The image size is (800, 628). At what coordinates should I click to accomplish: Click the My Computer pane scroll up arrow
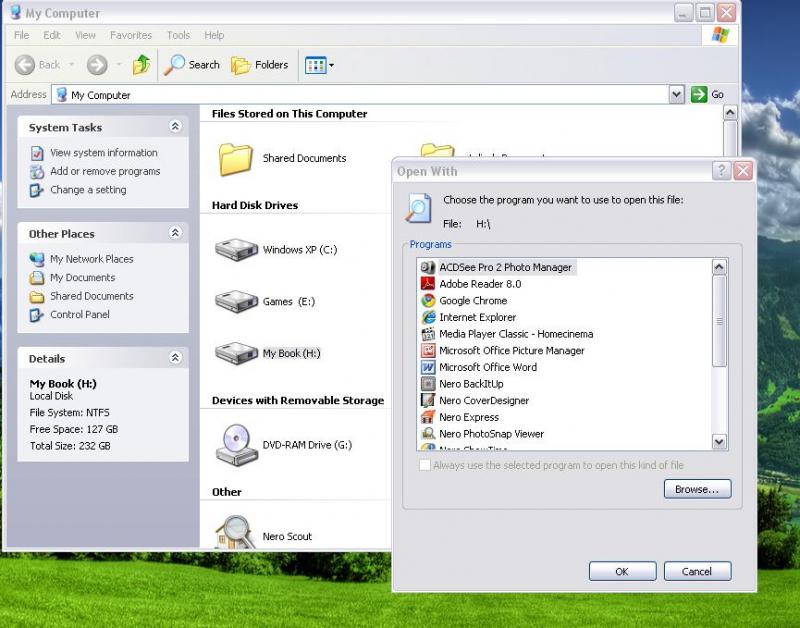point(730,112)
